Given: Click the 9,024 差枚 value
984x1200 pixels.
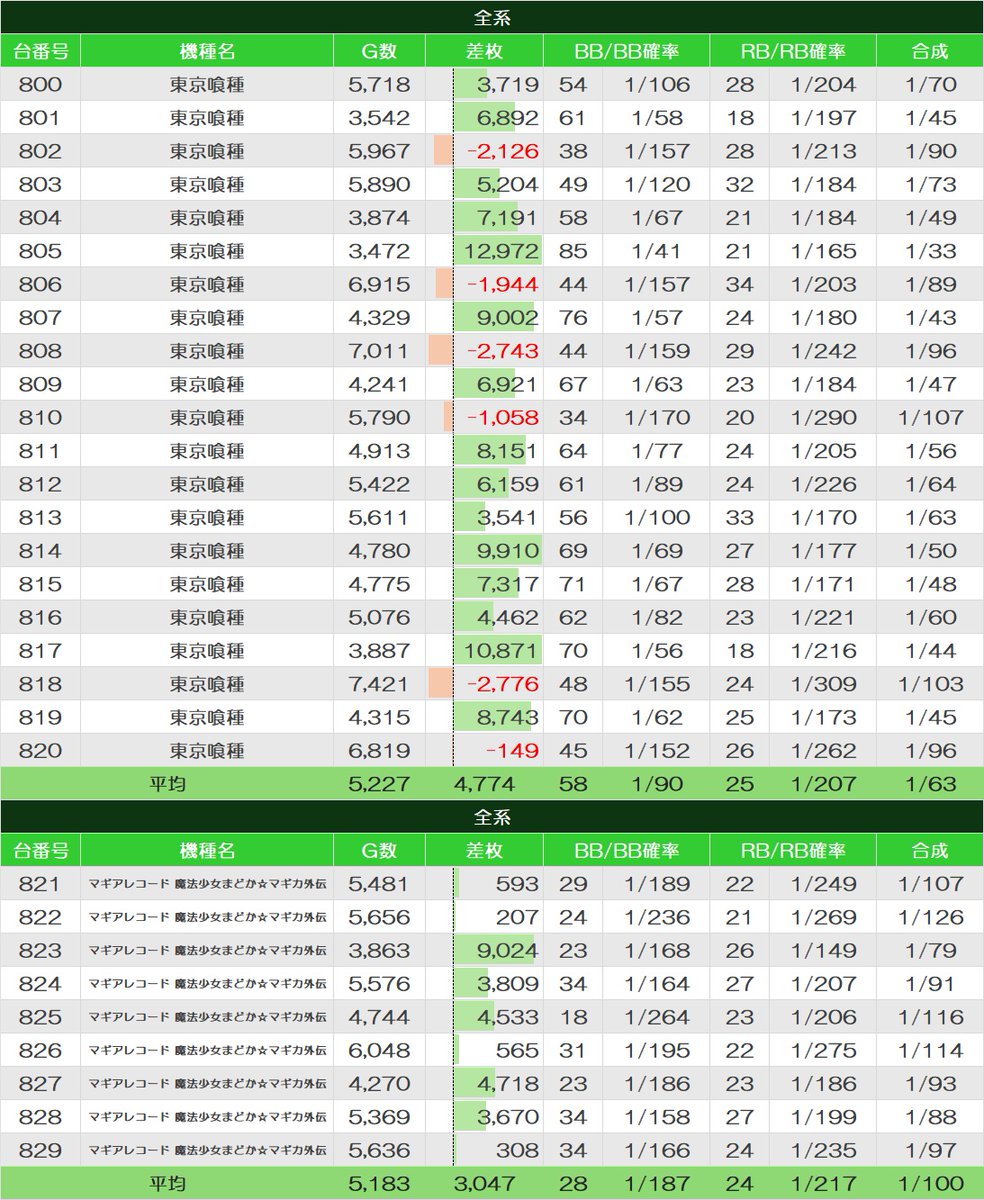Looking at the screenshot, I should 508,951.
